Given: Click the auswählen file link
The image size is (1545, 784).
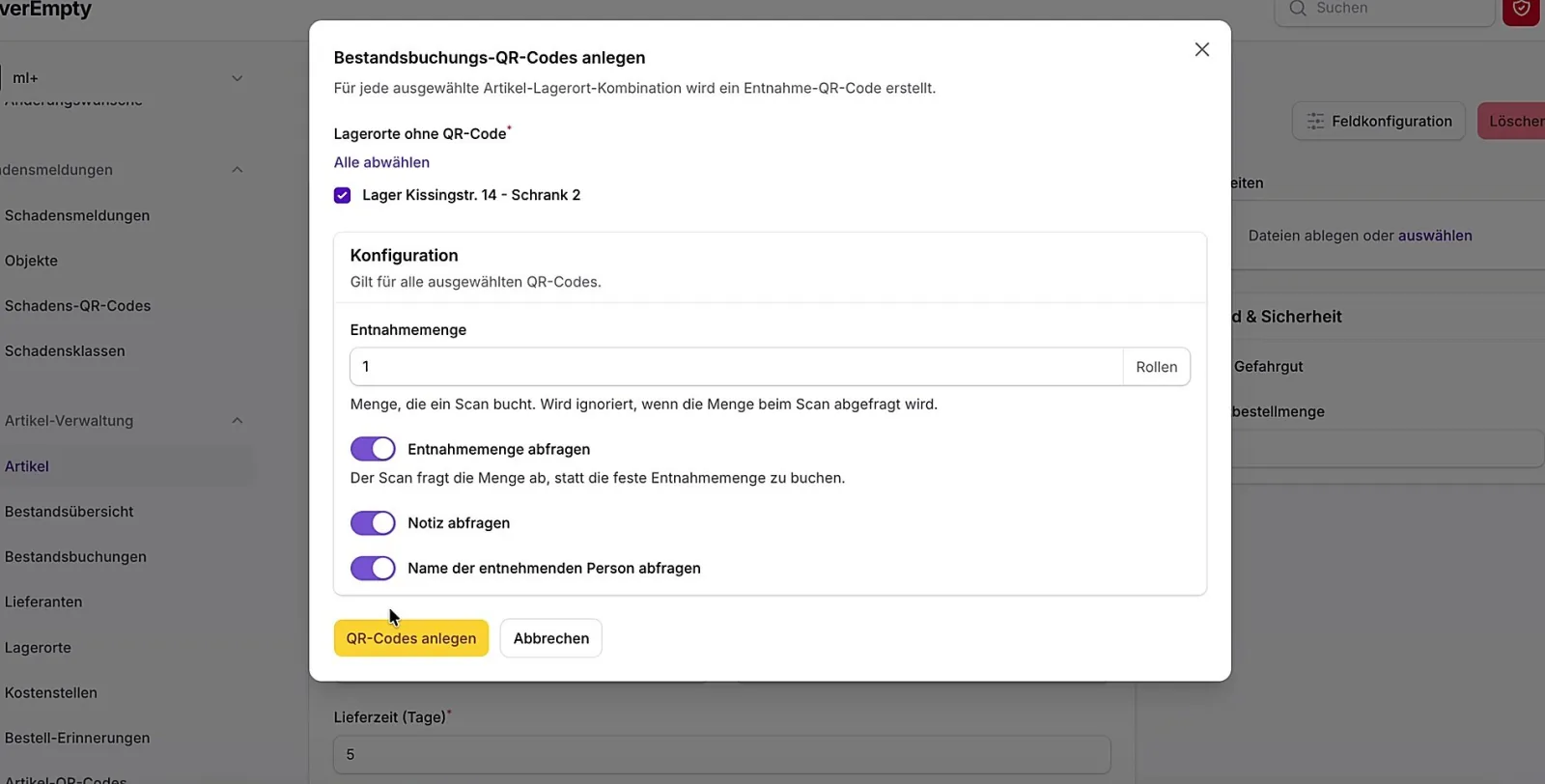Looking at the screenshot, I should pos(1435,236).
